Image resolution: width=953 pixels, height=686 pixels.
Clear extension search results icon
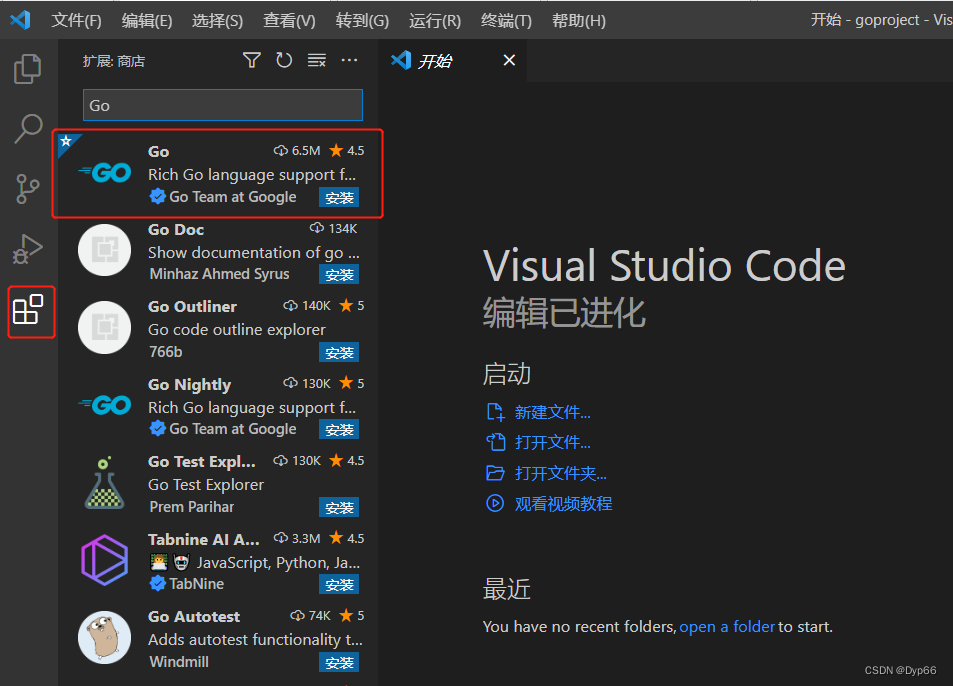coord(317,60)
